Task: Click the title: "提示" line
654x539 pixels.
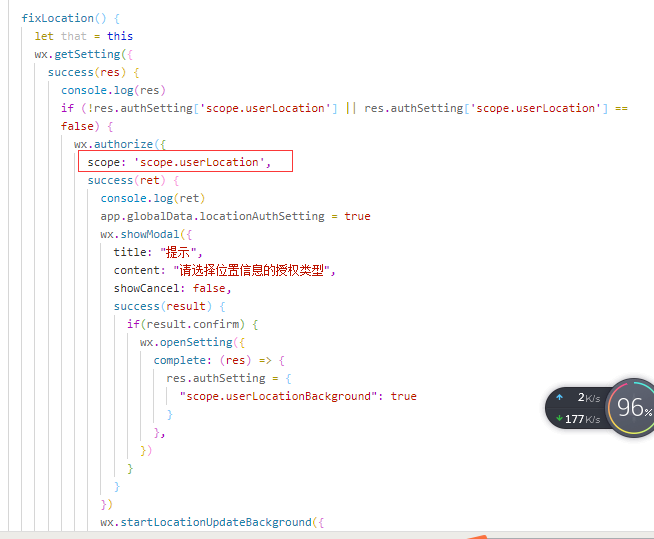Action: coord(158,252)
